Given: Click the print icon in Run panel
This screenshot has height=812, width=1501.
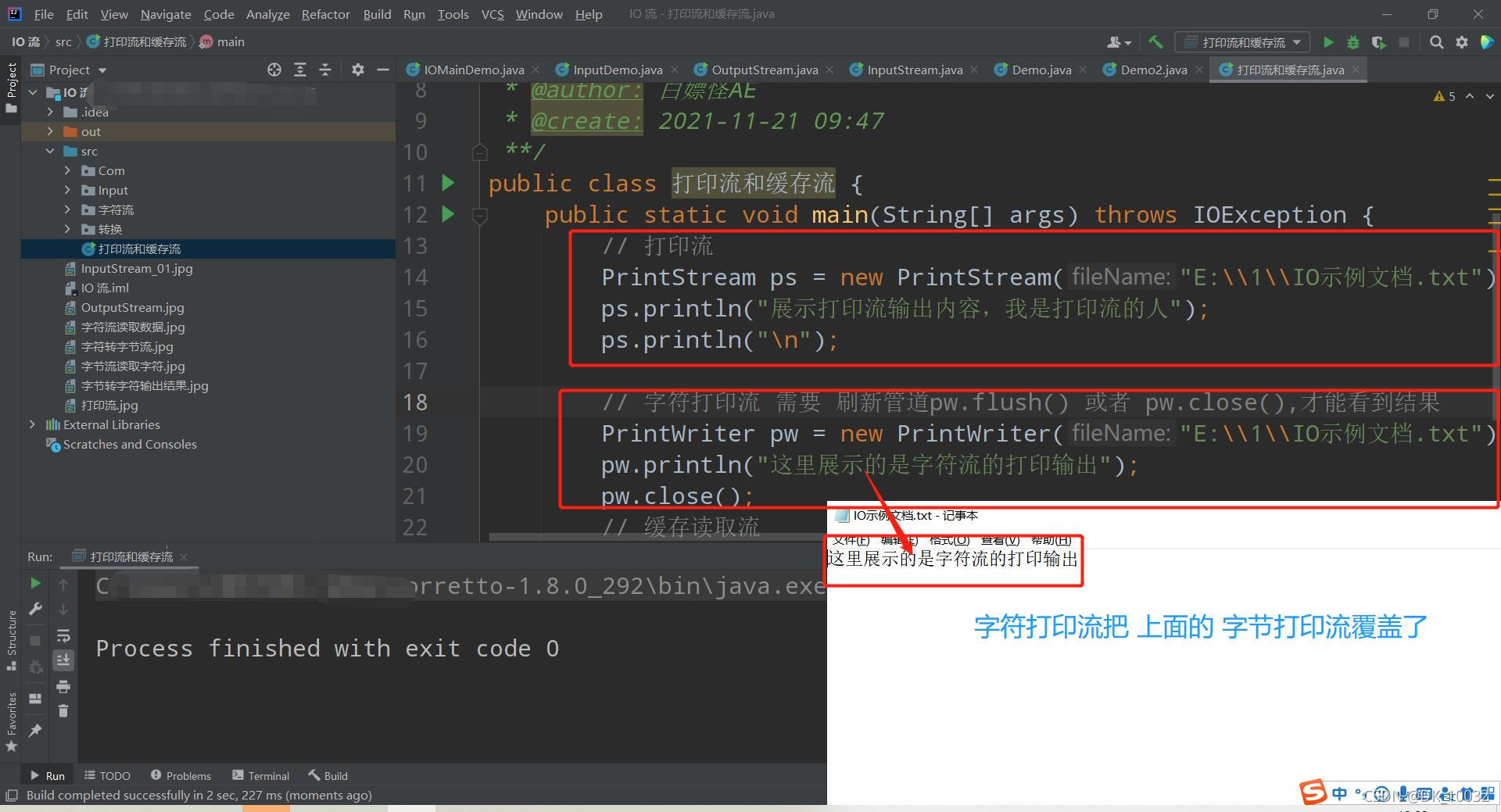Looking at the screenshot, I should tap(63, 686).
